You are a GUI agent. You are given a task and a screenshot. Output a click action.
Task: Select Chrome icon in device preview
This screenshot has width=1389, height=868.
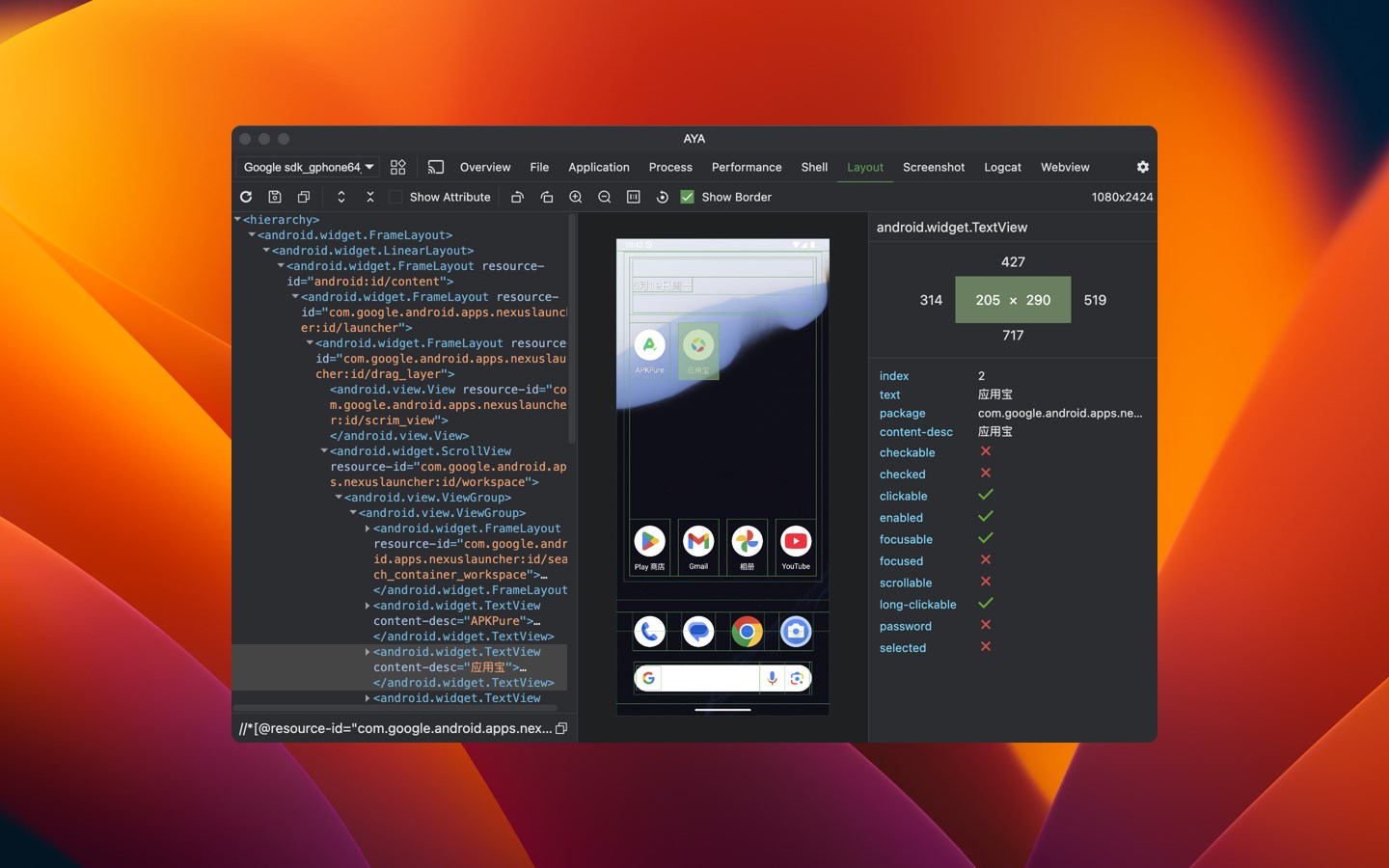748,632
